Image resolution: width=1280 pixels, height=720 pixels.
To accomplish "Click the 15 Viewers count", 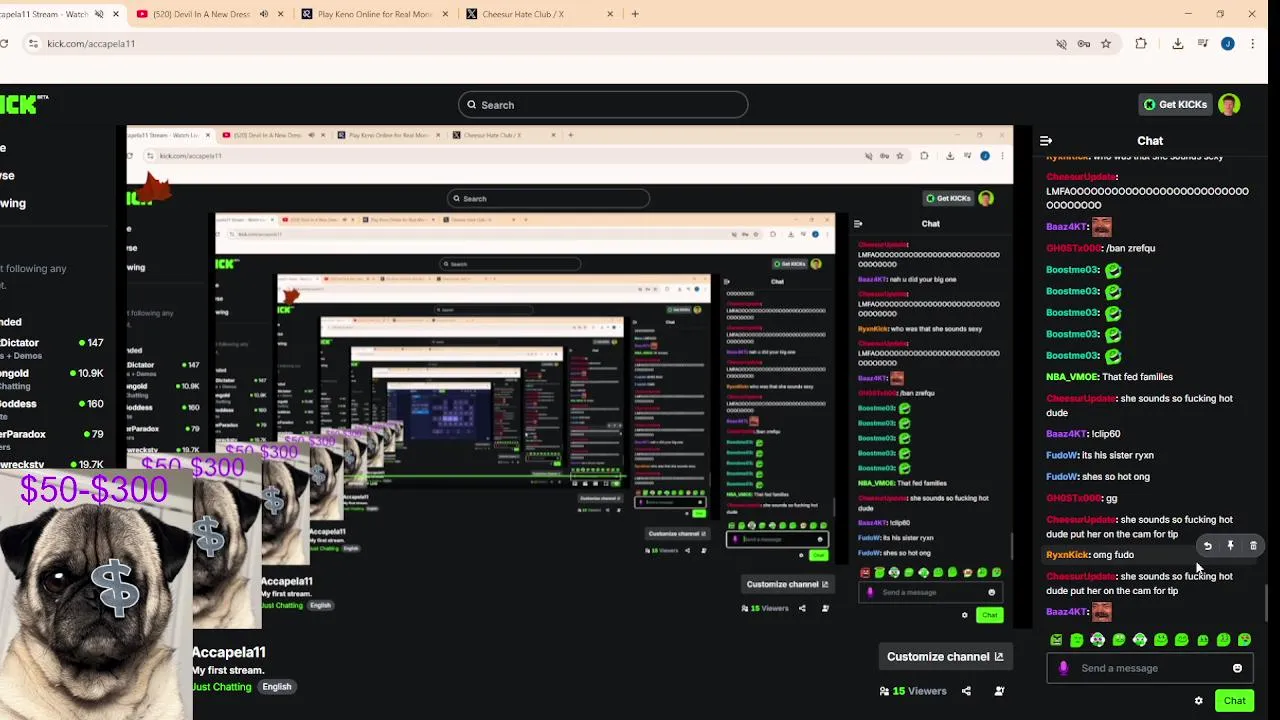I will tap(913, 691).
